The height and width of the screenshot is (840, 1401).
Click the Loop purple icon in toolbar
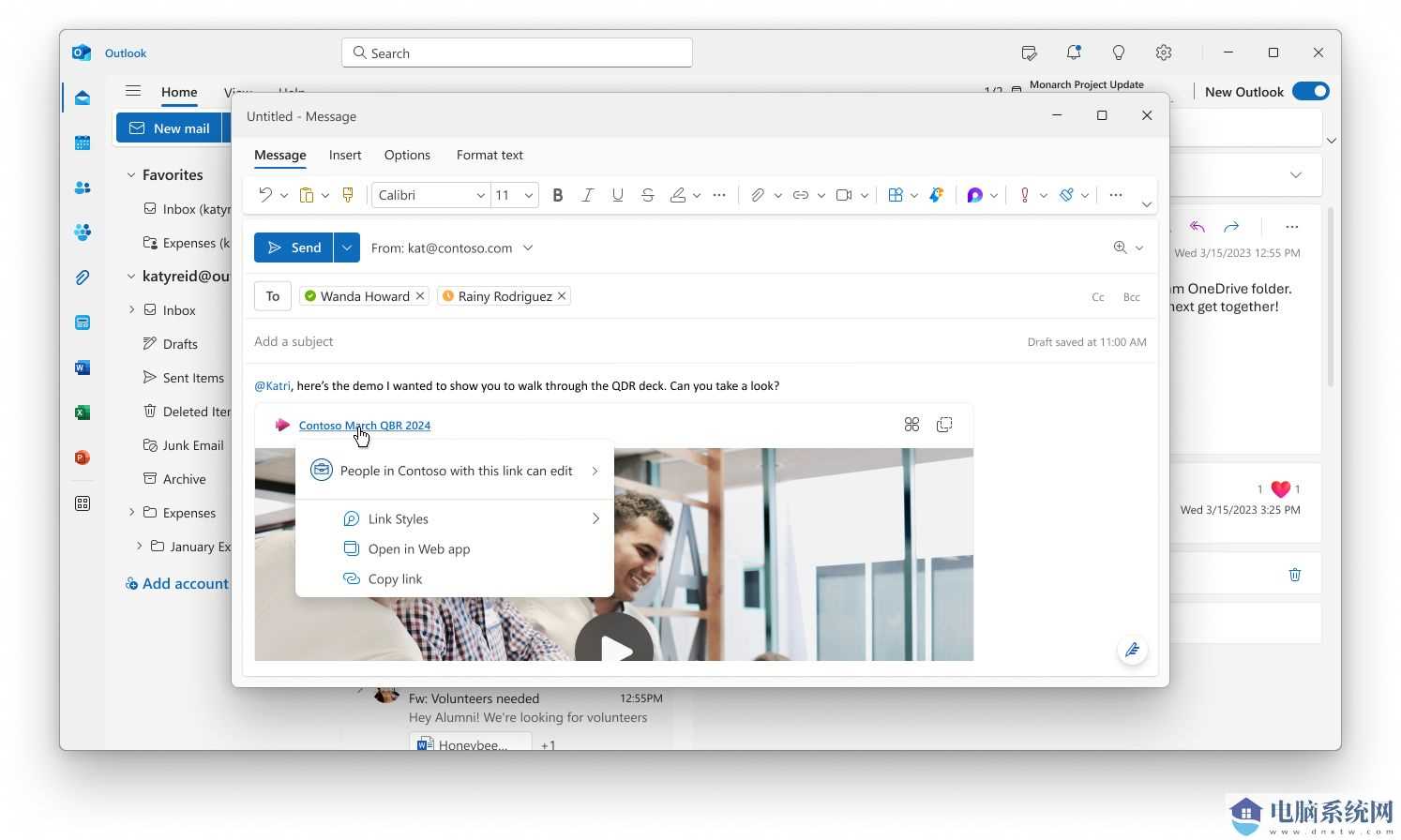[975, 195]
